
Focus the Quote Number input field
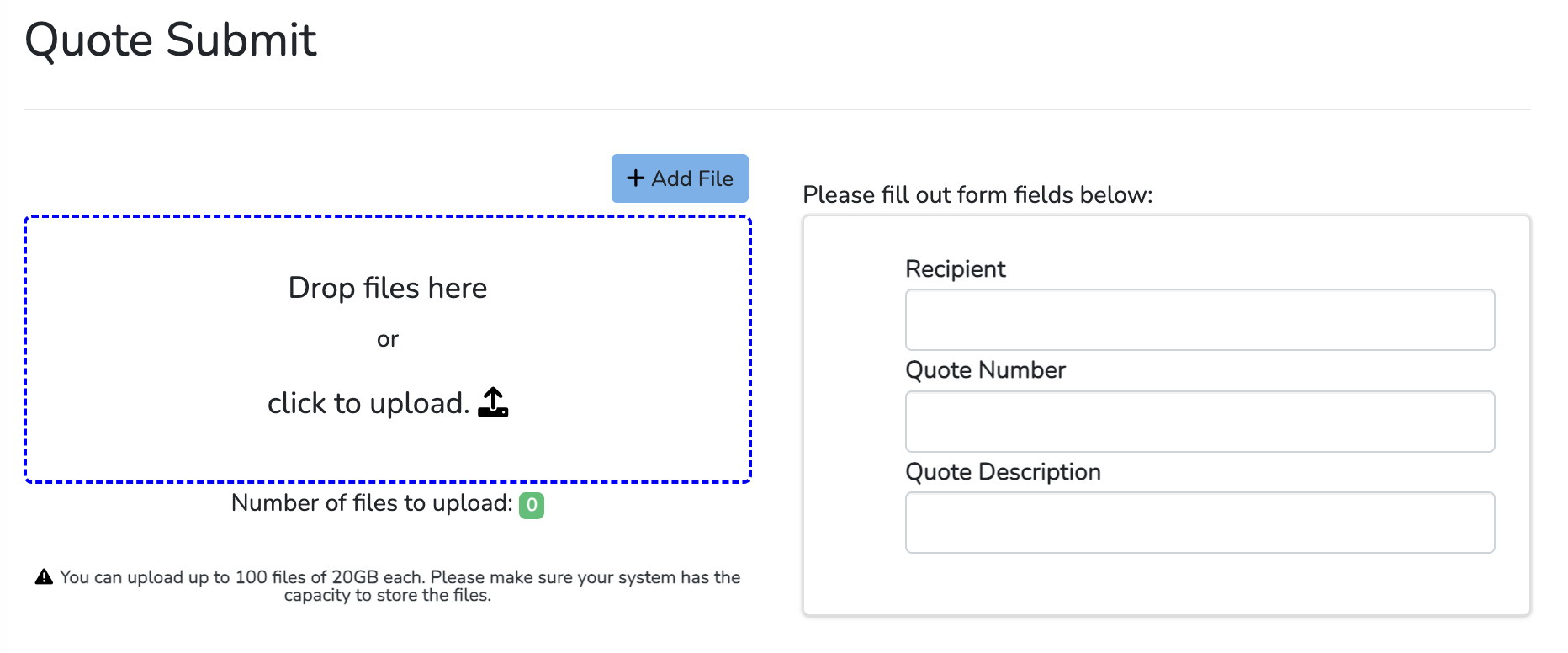tap(1200, 422)
